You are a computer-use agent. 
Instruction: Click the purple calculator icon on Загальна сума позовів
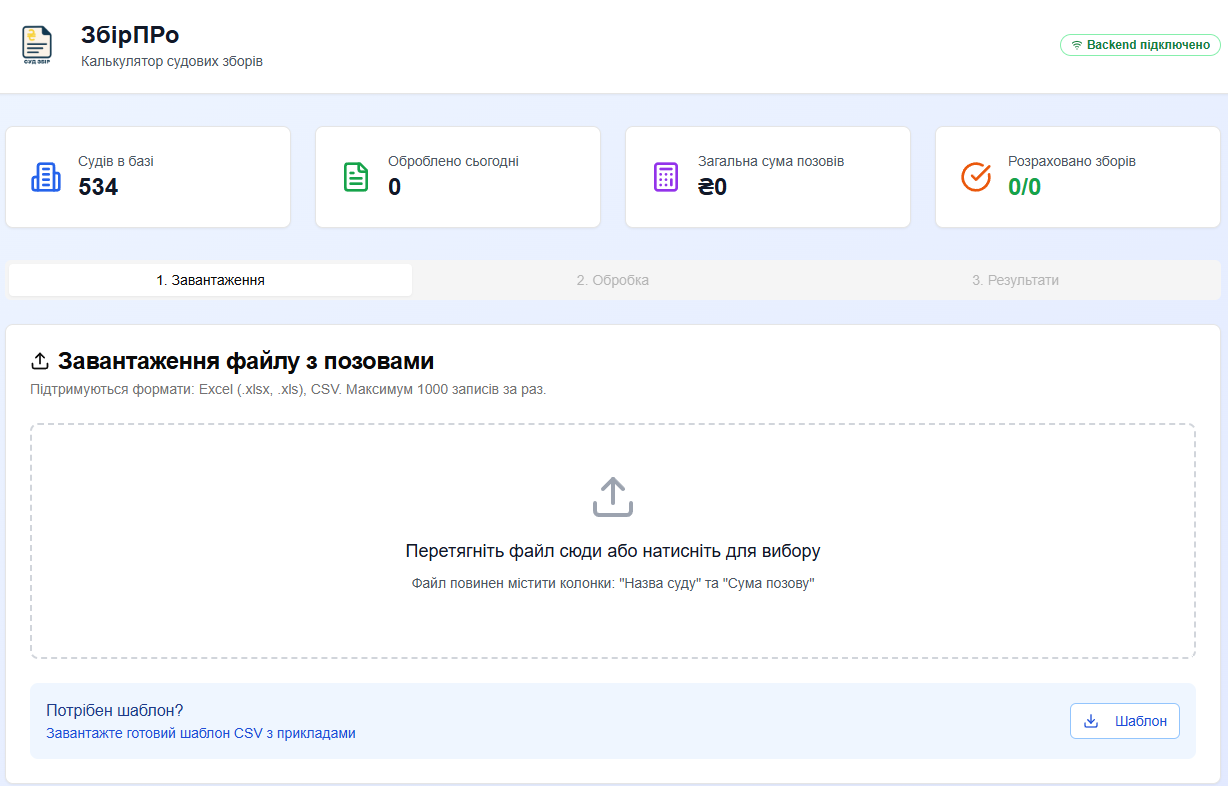(665, 177)
